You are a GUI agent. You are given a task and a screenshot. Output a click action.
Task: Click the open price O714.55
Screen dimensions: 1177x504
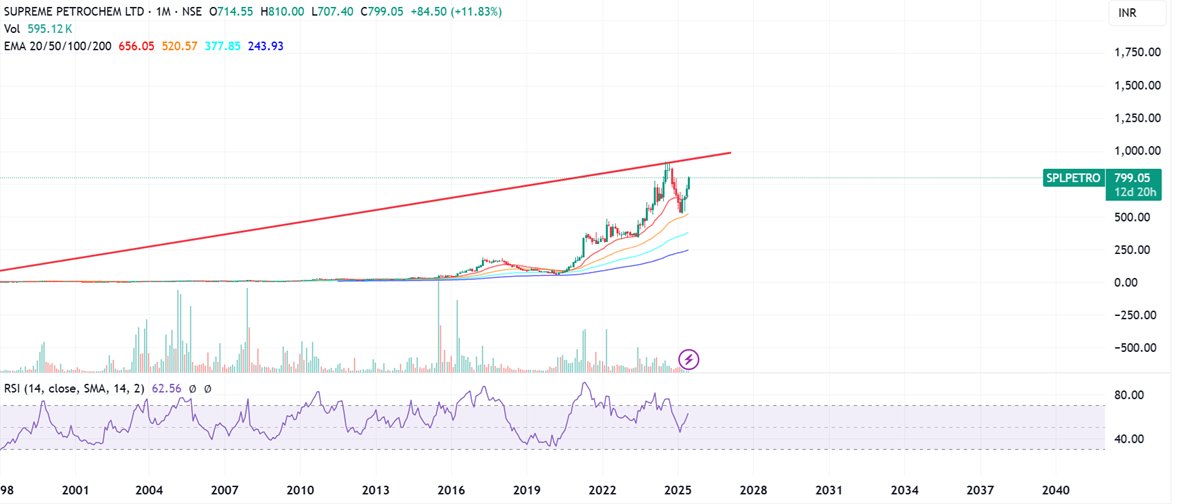[x=233, y=13]
